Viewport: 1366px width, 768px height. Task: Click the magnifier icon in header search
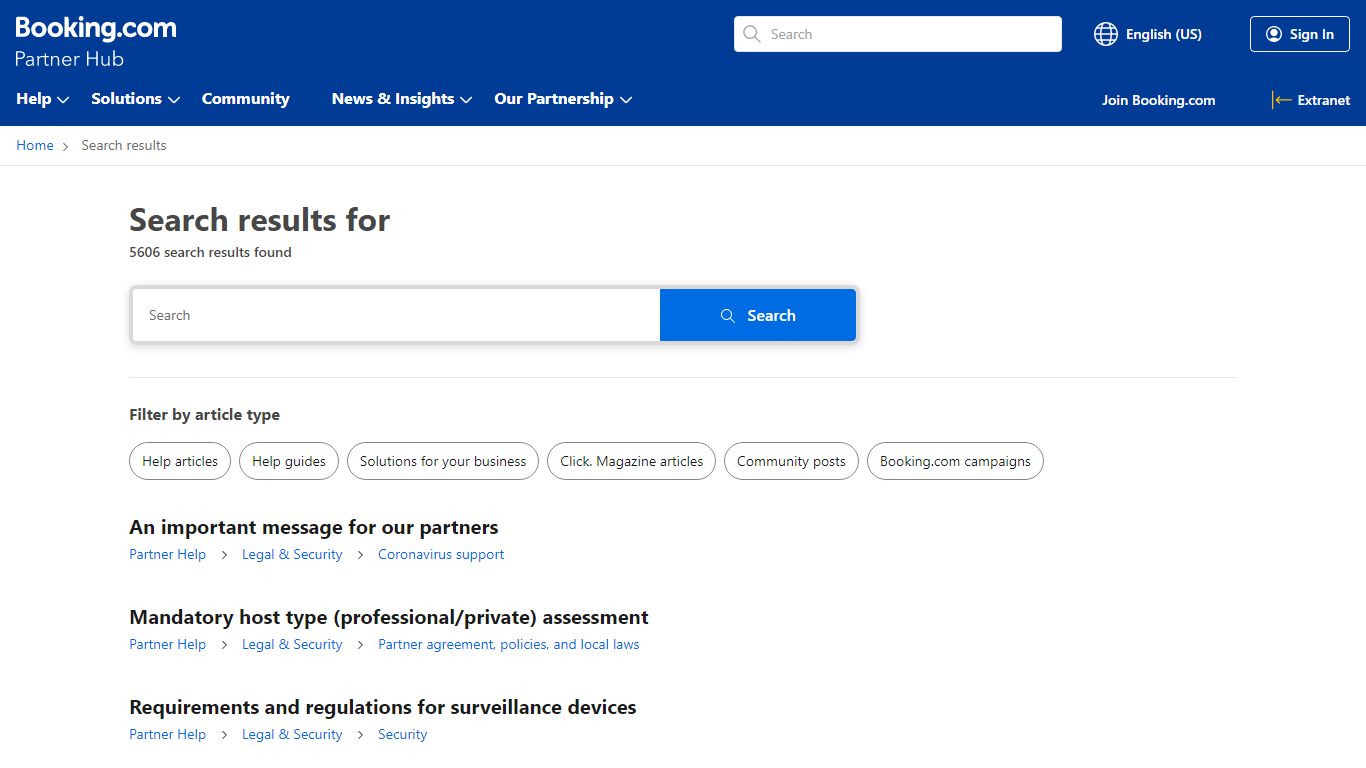pos(752,34)
